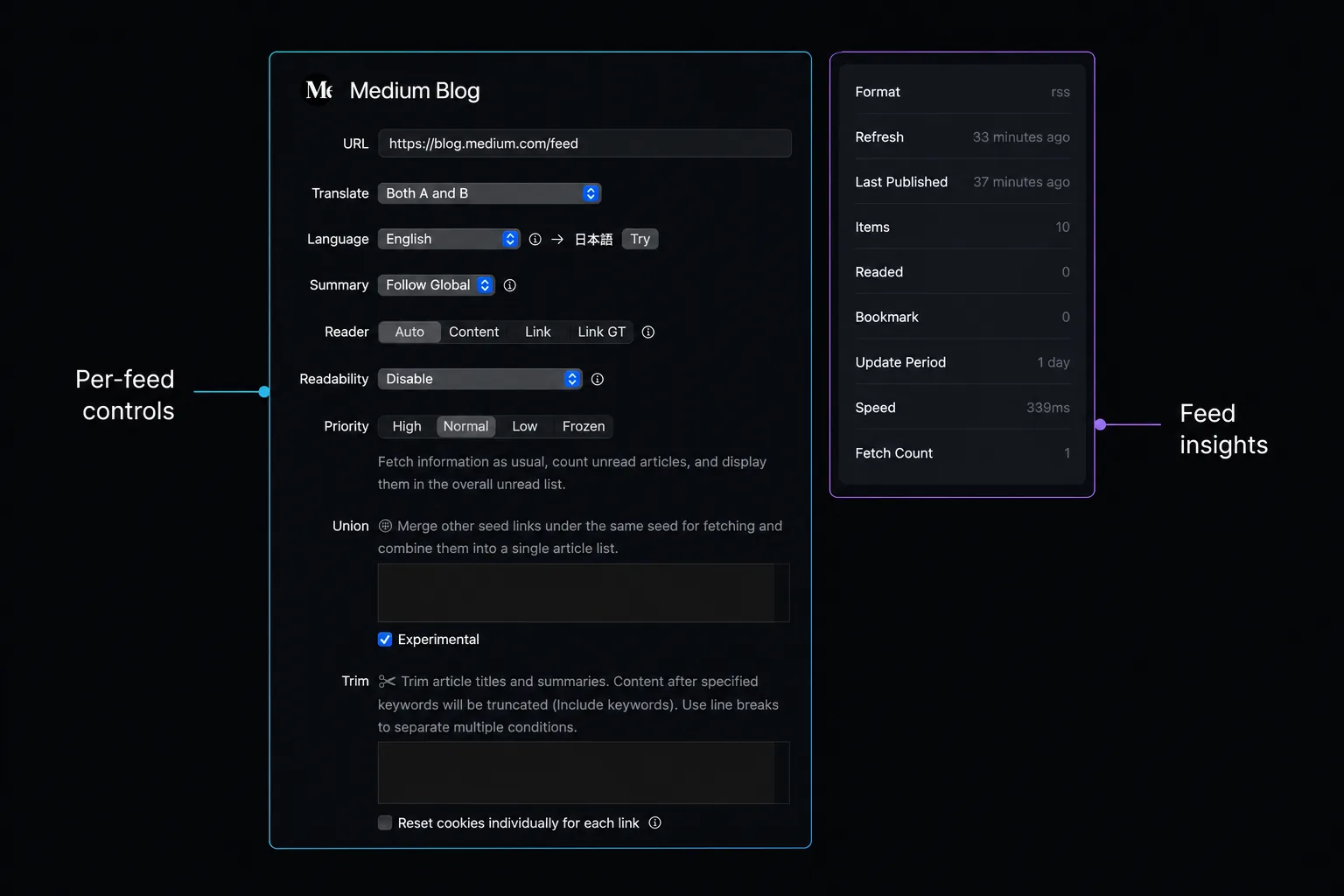Click Last Published value 37 minutes ago
The width and height of the screenshot is (1344, 896).
[x=1021, y=182]
